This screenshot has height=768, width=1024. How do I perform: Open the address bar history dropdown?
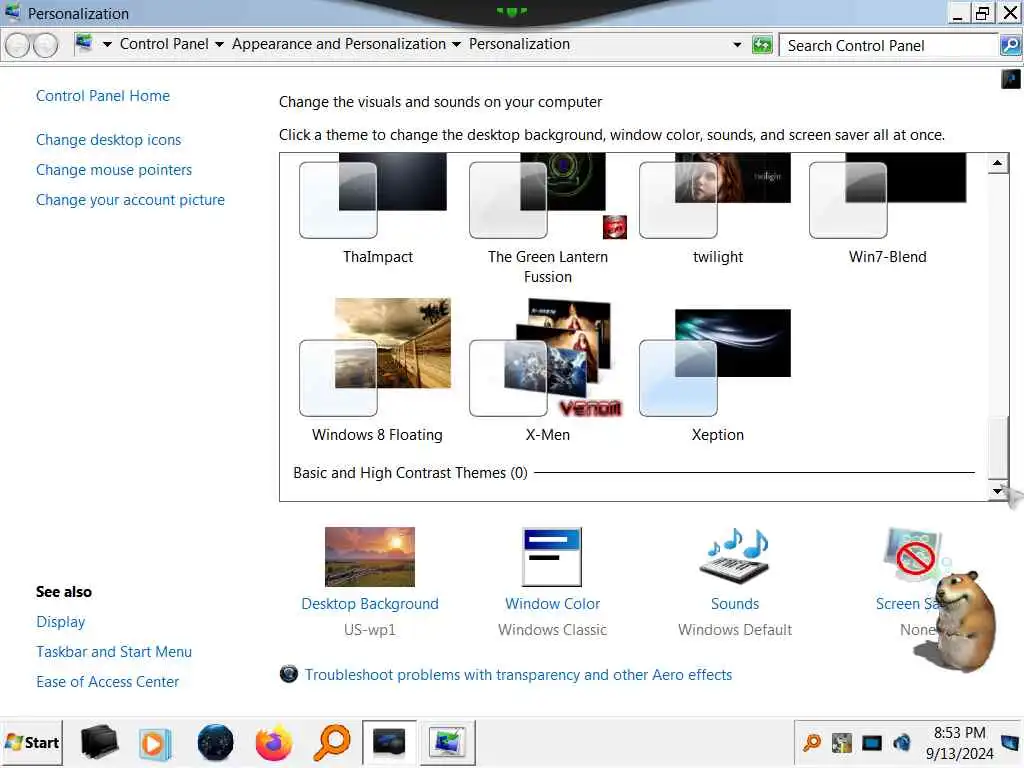click(737, 45)
